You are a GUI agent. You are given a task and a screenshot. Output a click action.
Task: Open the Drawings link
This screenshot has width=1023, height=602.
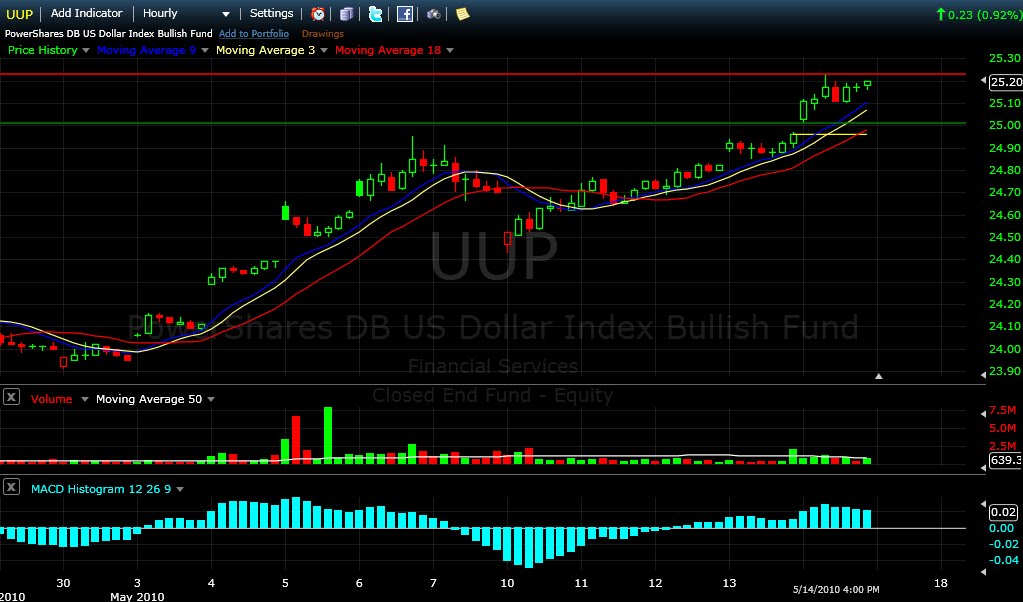[322, 33]
